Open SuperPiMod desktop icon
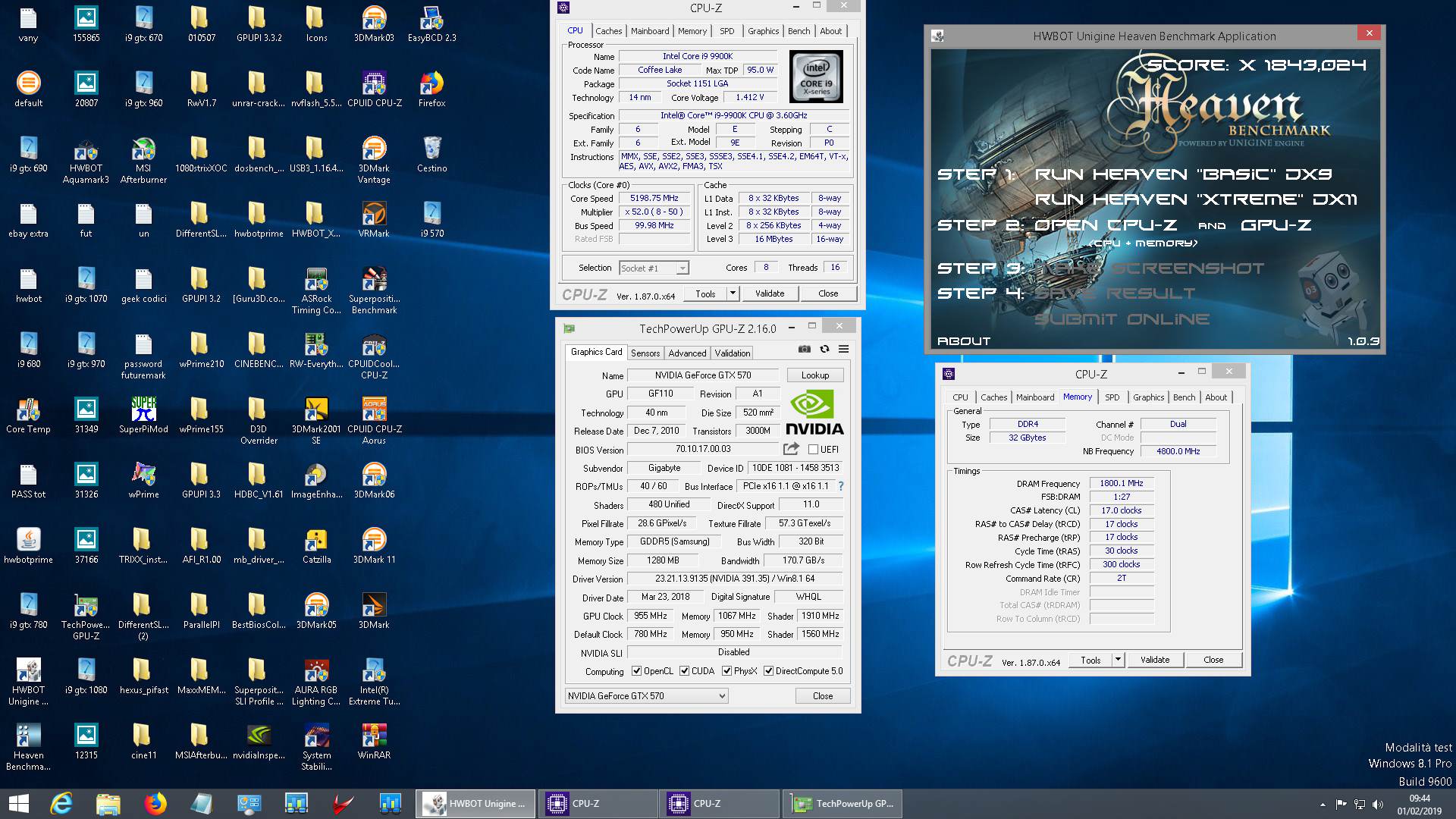 tap(143, 416)
